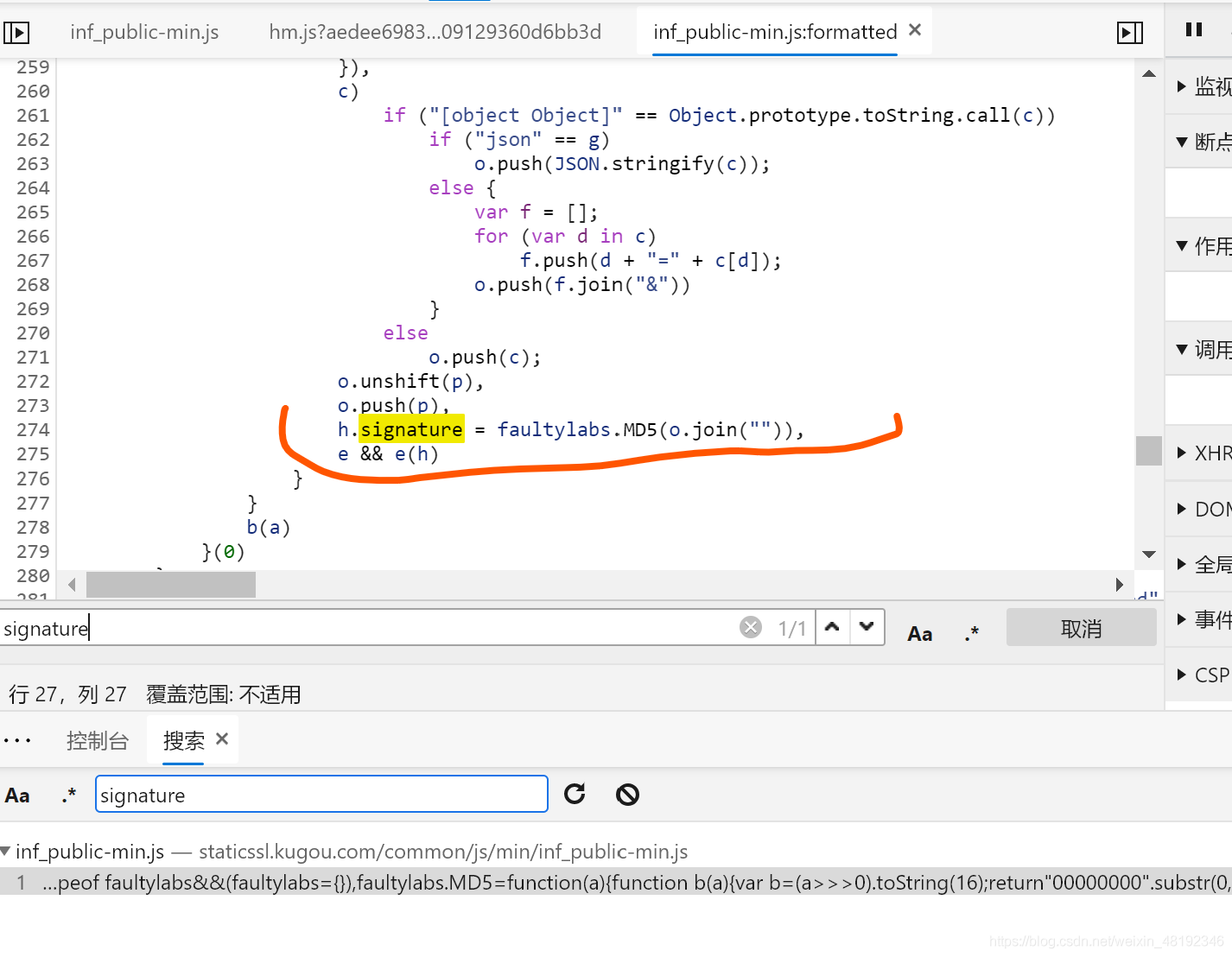Click the vertical scrollbar up arrow
Viewport: 1232px width, 957px height.
point(1149,74)
